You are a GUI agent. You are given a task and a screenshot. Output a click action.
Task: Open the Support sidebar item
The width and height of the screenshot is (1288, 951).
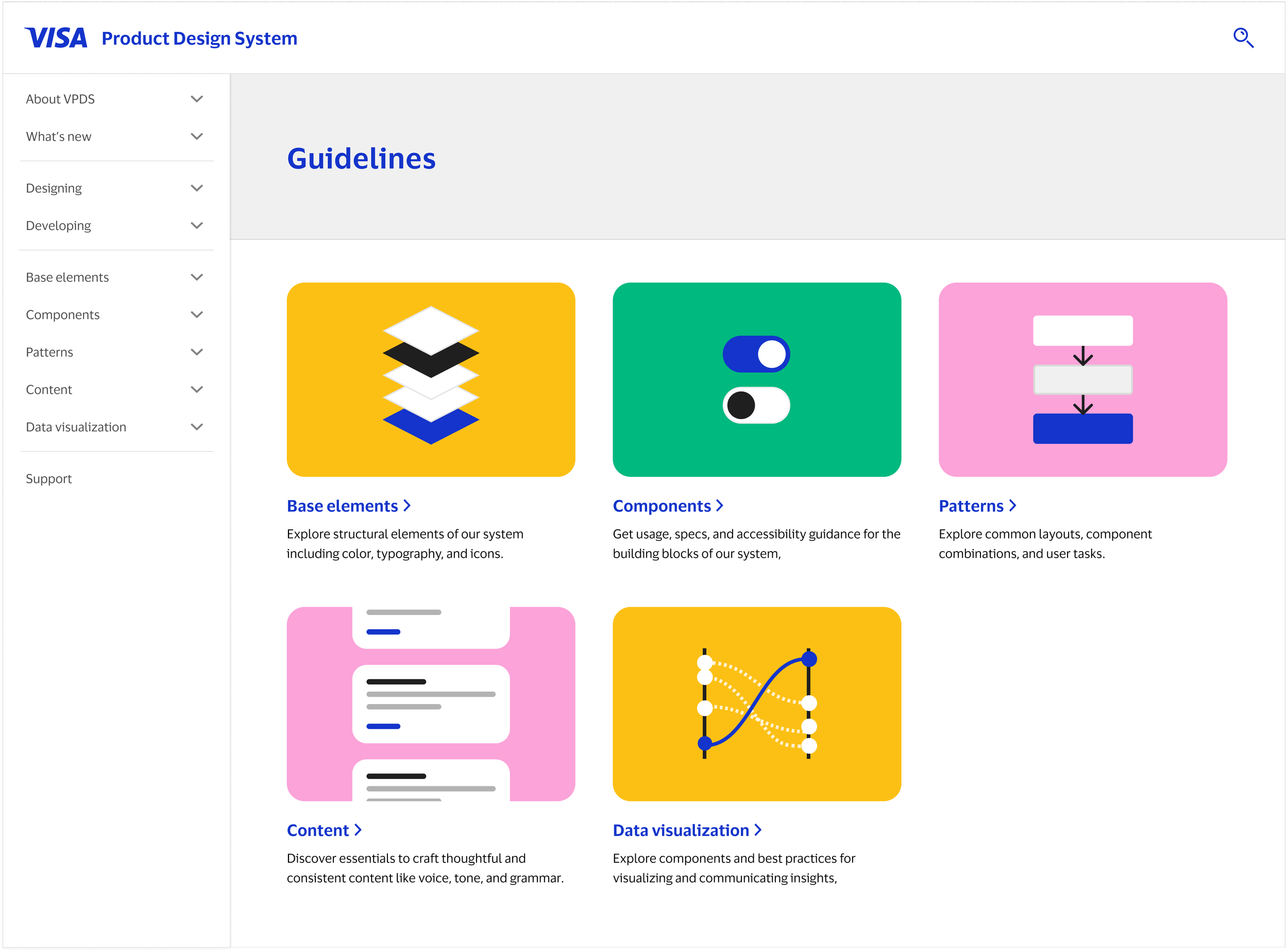49,479
